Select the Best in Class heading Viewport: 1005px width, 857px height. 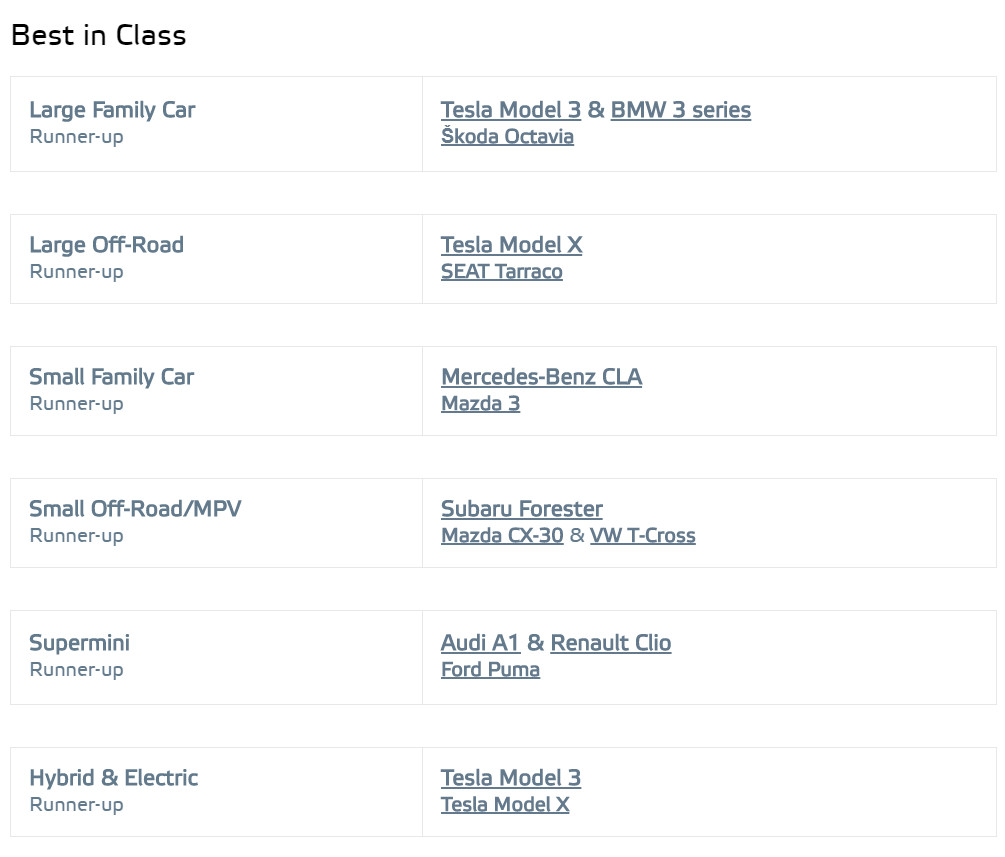tap(99, 35)
